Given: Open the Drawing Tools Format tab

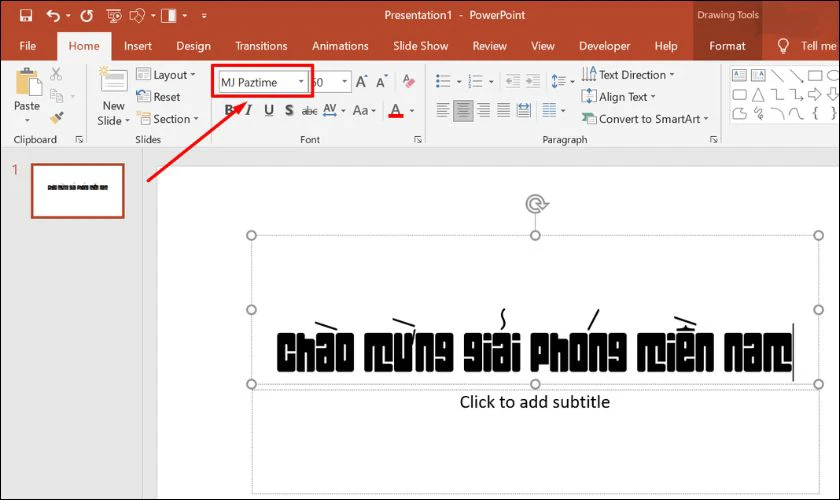Looking at the screenshot, I should [727, 46].
